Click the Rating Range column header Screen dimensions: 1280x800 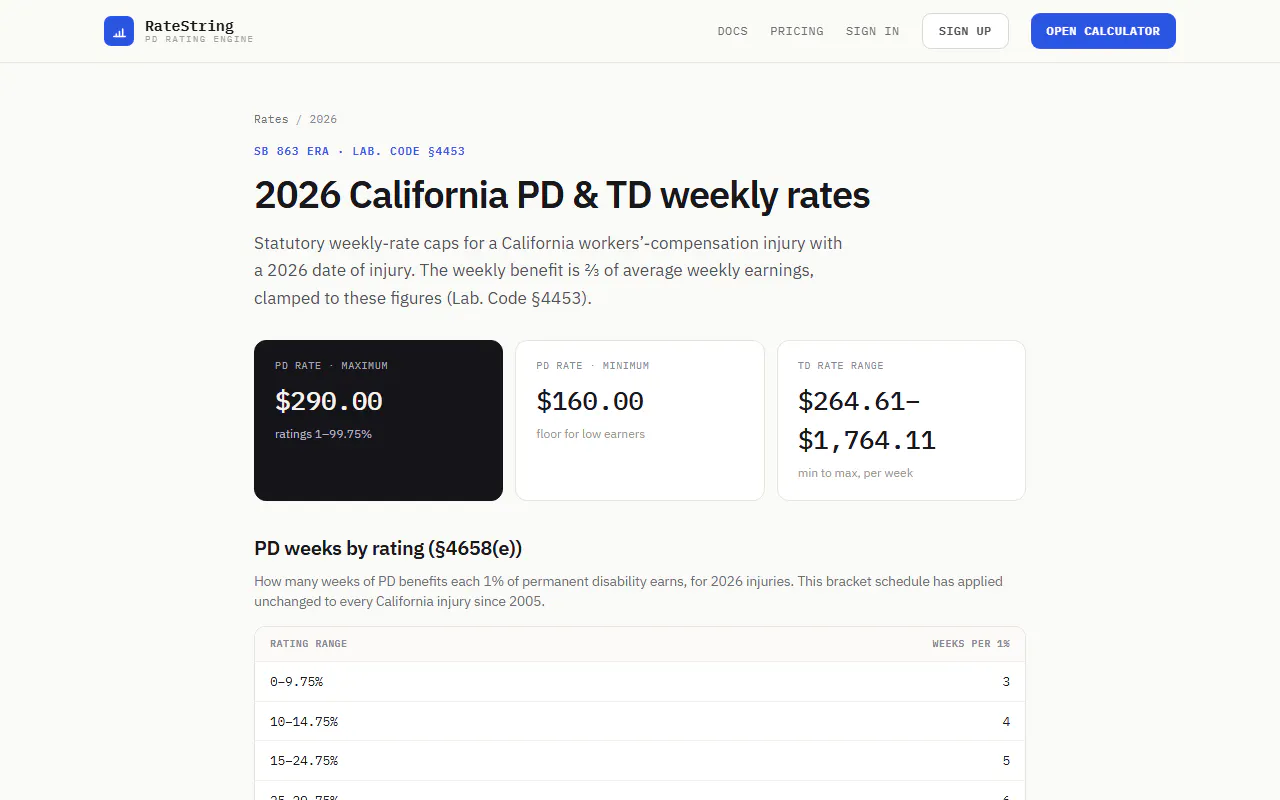[308, 644]
